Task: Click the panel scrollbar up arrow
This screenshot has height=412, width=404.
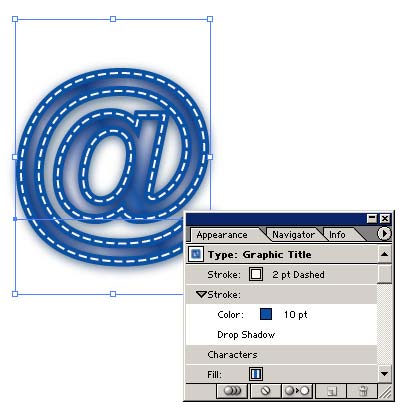Action: [384, 254]
